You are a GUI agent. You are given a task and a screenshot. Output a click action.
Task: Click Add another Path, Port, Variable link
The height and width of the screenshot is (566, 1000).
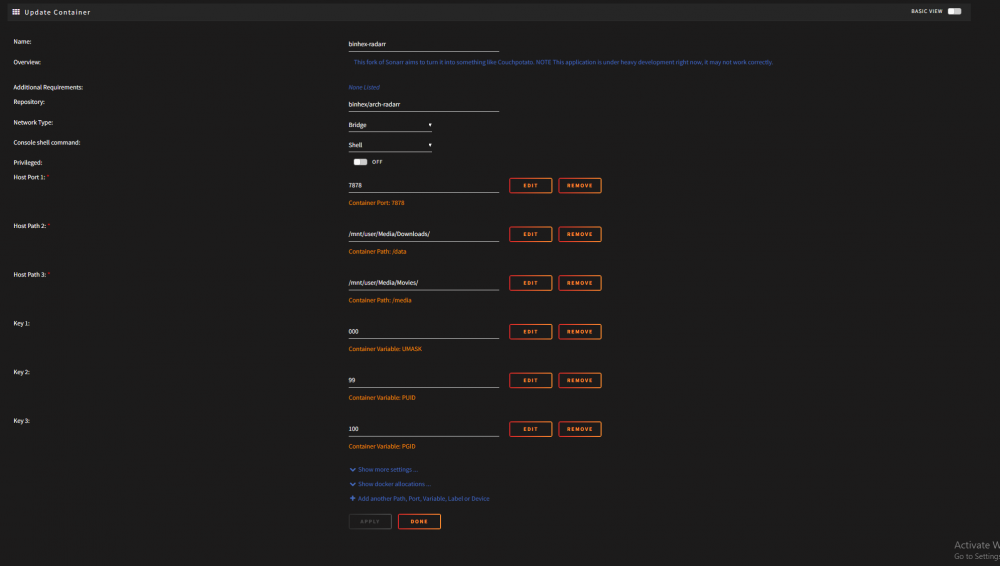(423, 499)
